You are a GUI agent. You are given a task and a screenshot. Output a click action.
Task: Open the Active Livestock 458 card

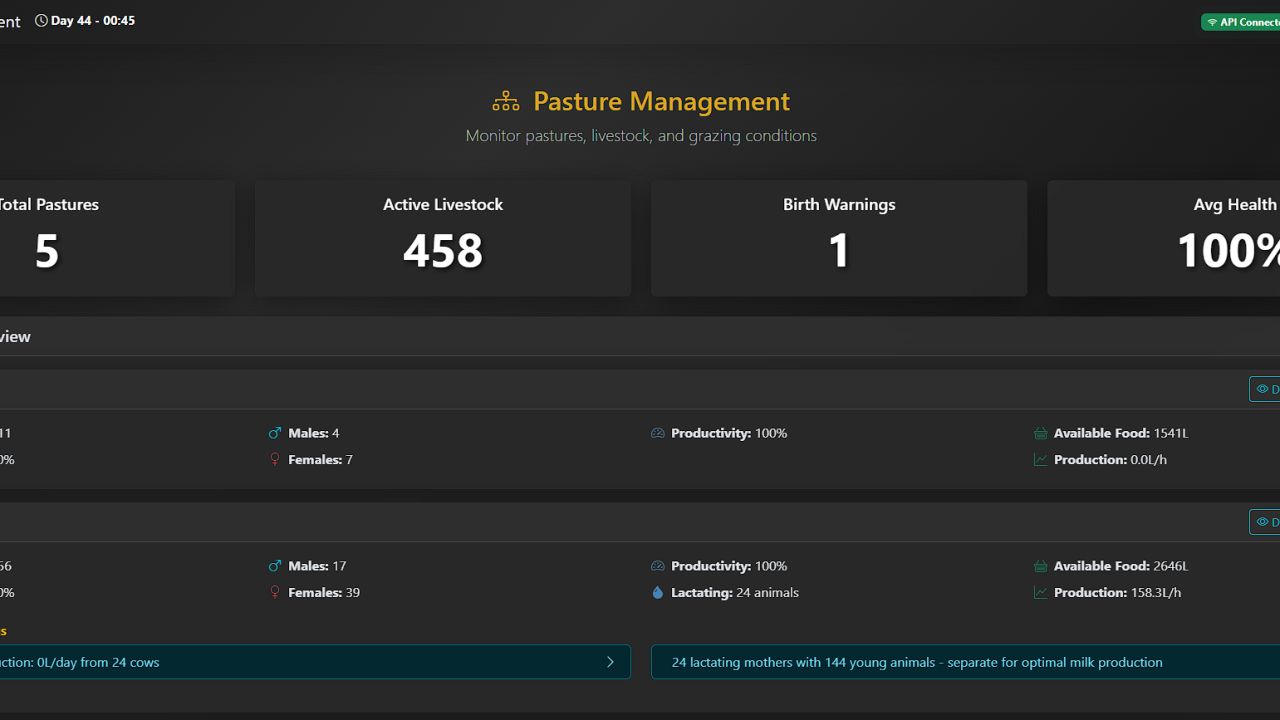pos(443,238)
